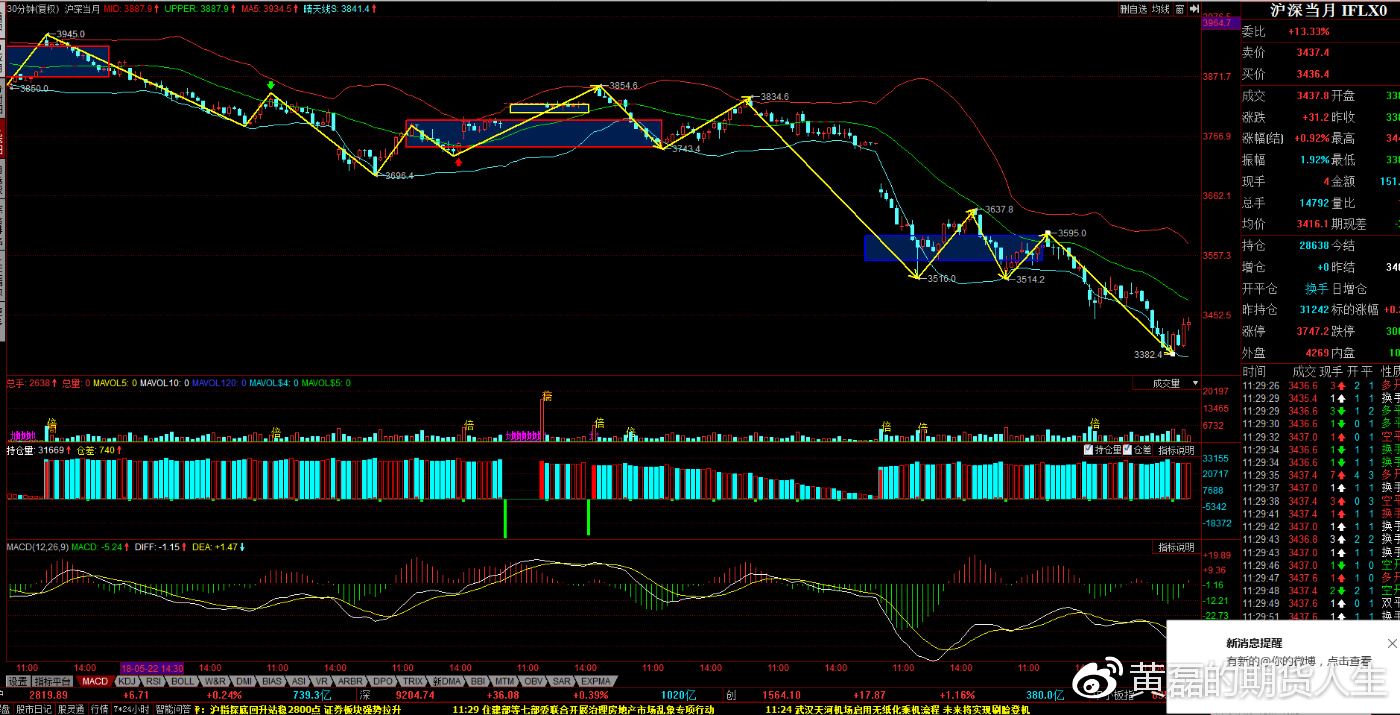The image size is (1400, 715).
Task: Switch to the 新DMA indicator tab
Action: click(447, 681)
